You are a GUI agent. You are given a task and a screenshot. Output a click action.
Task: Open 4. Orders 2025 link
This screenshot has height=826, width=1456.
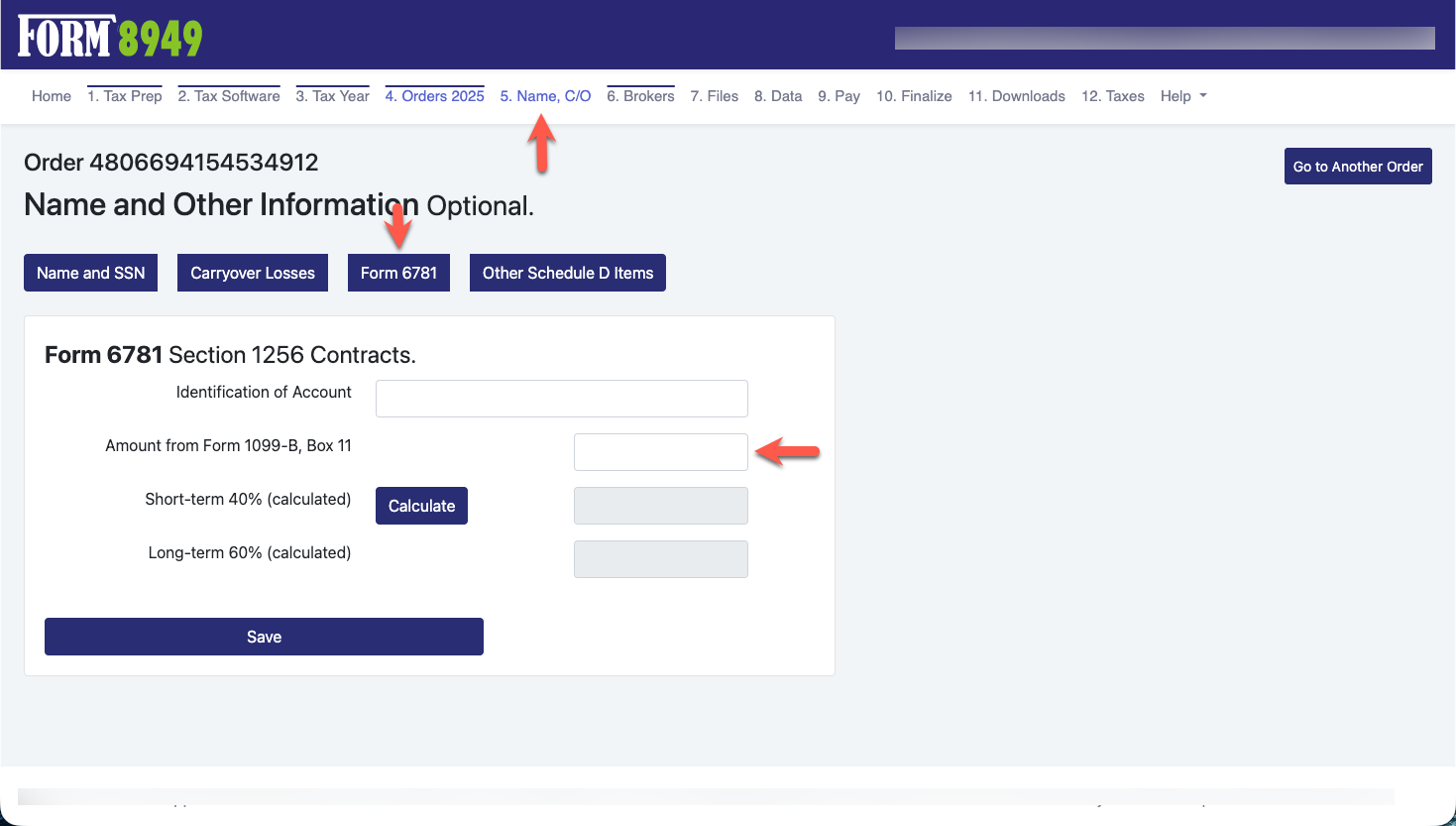[434, 96]
